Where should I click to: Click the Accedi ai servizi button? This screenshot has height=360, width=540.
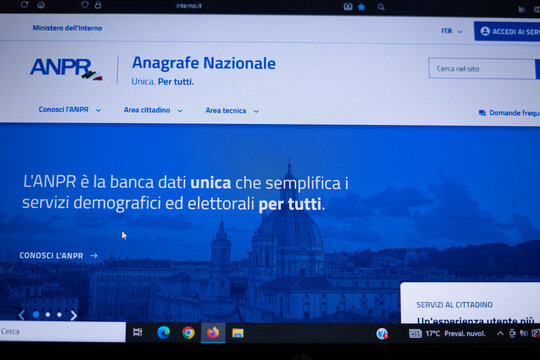[507, 31]
